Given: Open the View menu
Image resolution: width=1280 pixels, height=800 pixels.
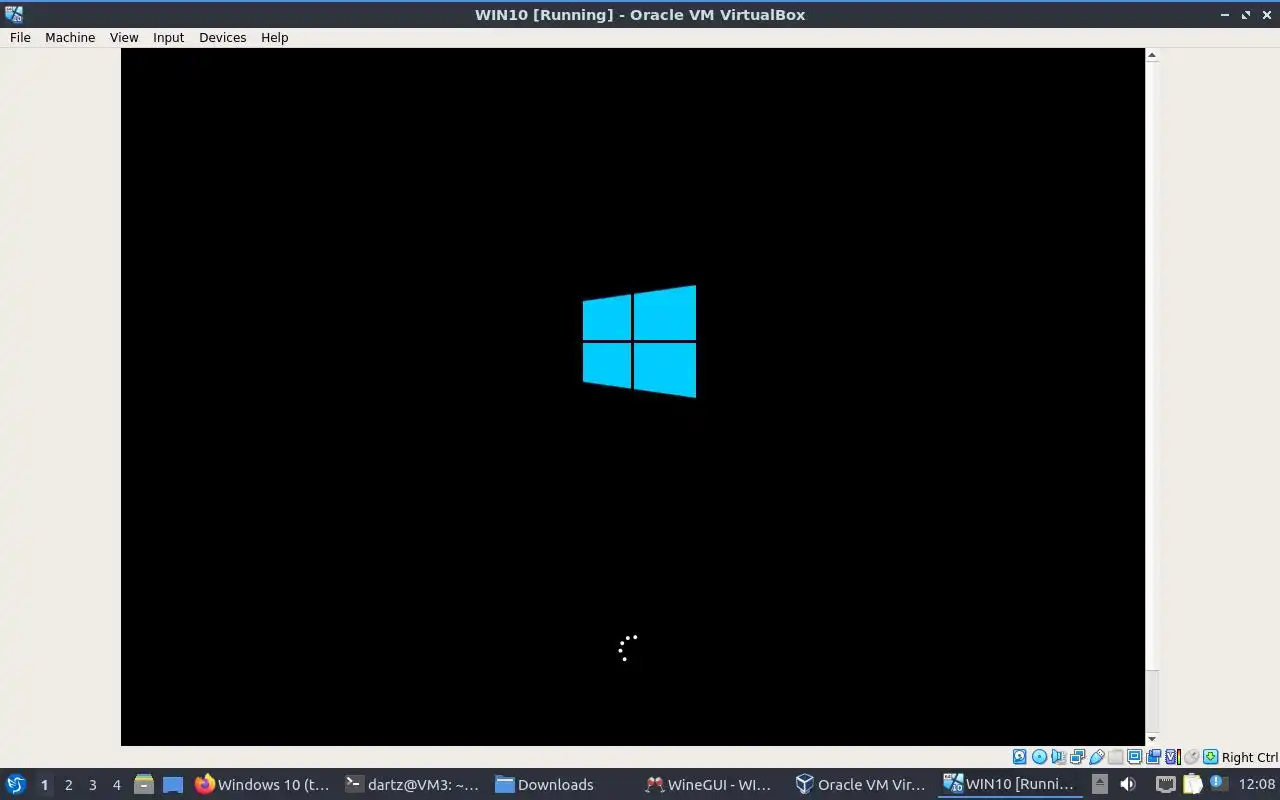Looking at the screenshot, I should (x=124, y=37).
